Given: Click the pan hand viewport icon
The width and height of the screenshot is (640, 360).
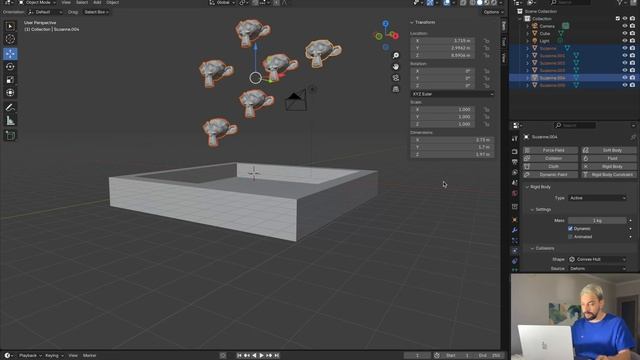Looking at the screenshot, I should point(396,67).
